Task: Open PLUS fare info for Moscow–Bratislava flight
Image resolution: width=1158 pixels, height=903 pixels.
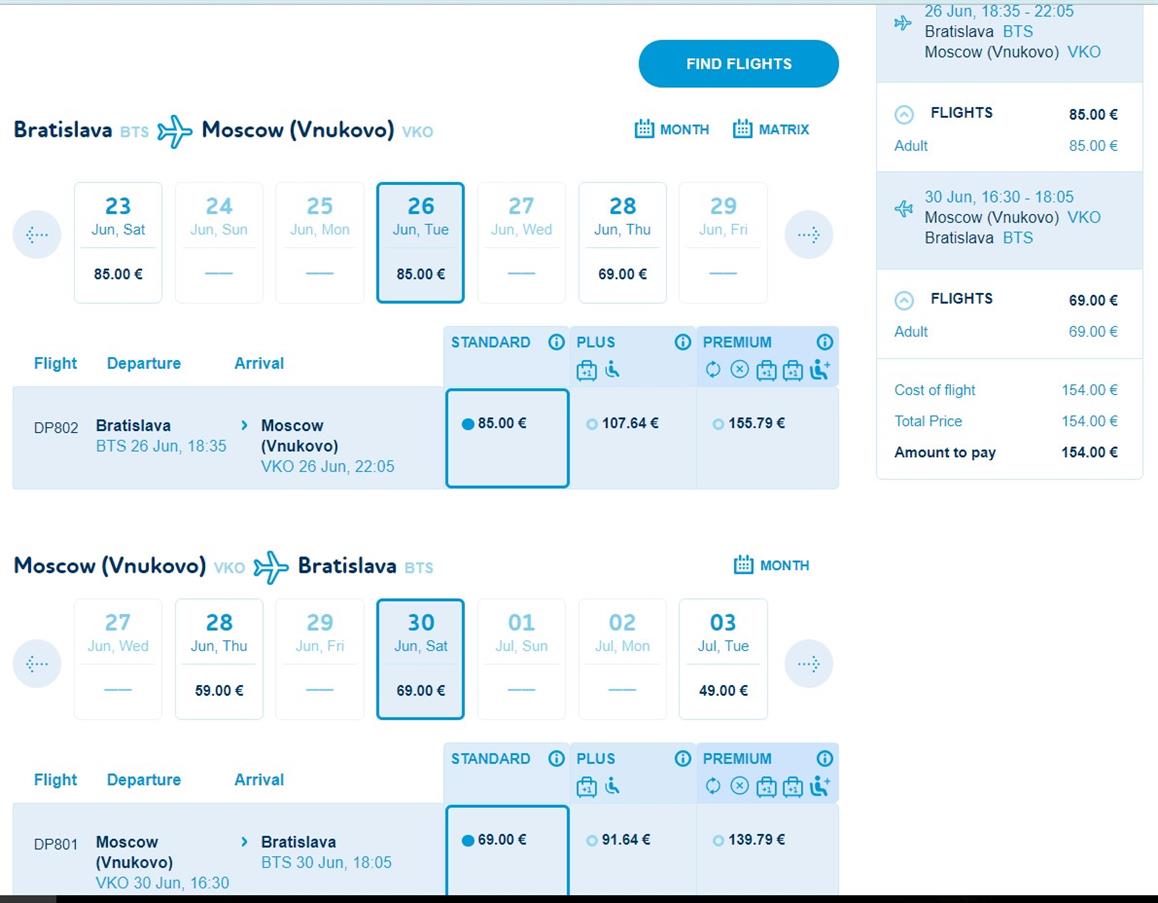Action: [683, 758]
